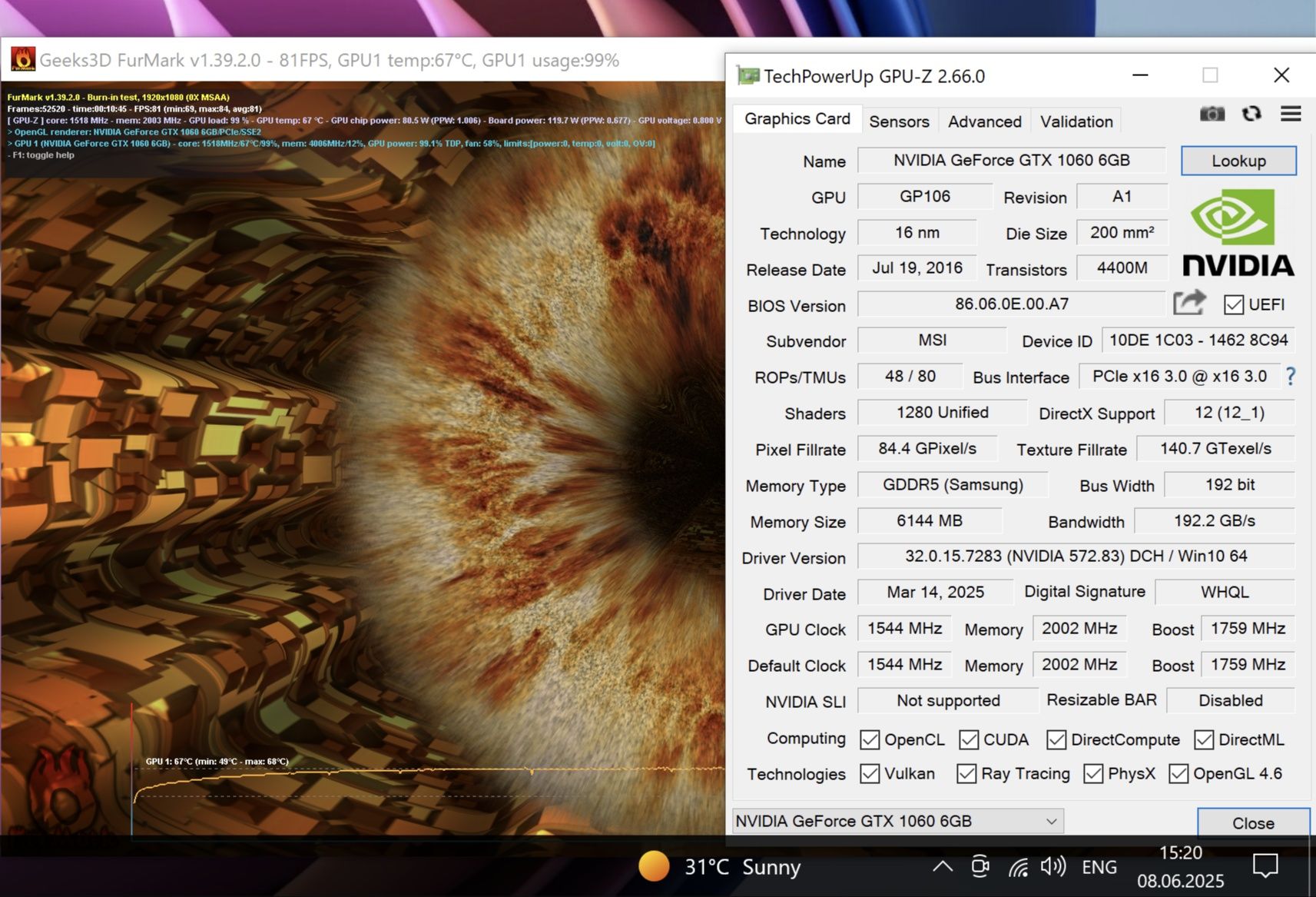Open the notification center icon
Screen dimensions: 1316x897
click(1265, 866)
